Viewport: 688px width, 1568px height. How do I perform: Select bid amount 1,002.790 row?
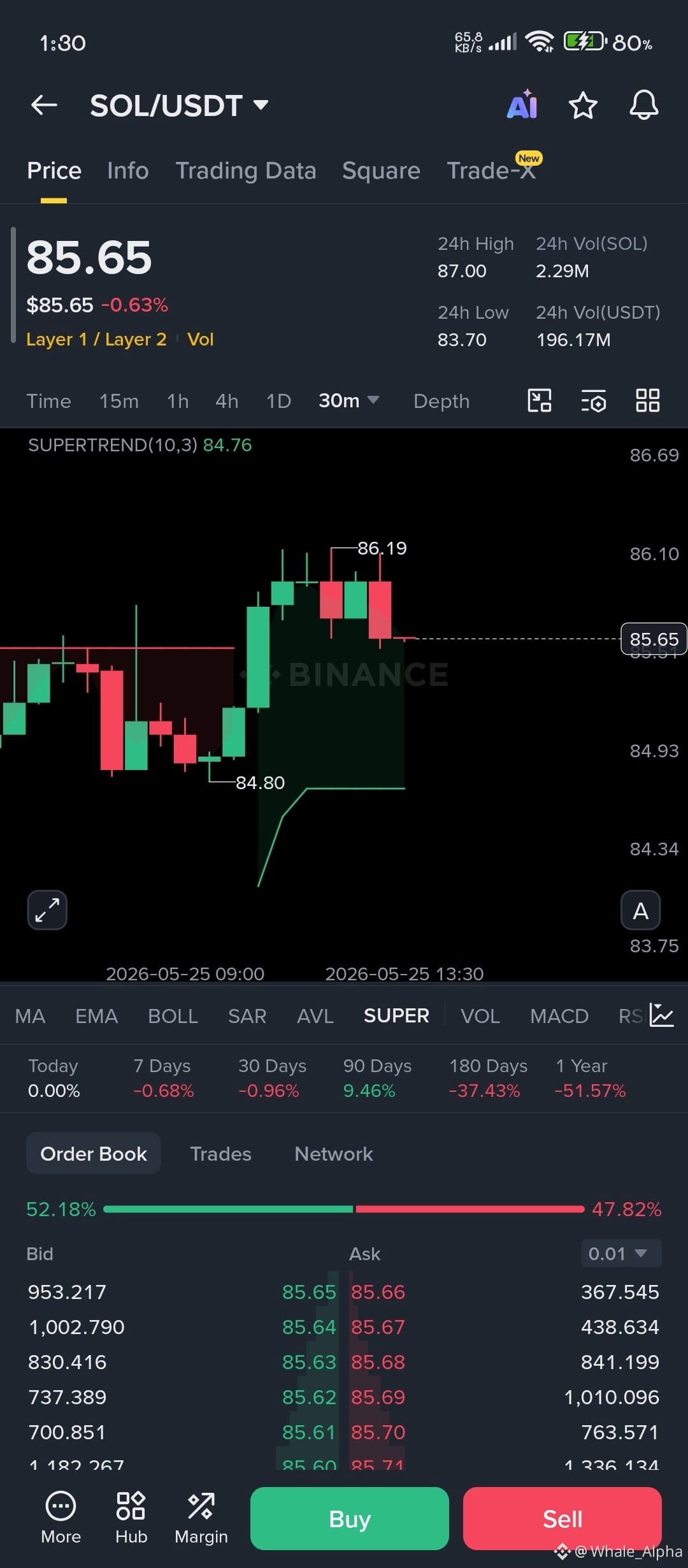click(x=76, y=1327)
